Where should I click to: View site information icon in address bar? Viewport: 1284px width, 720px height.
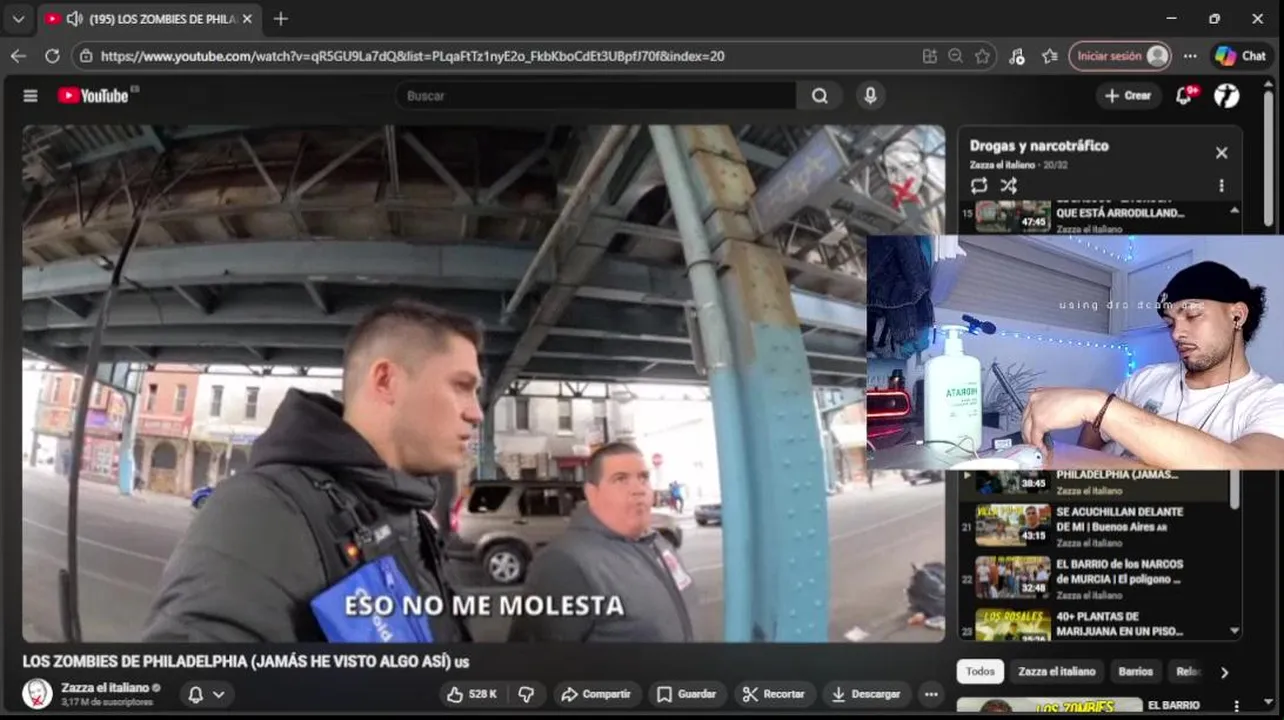click(86, 56)
